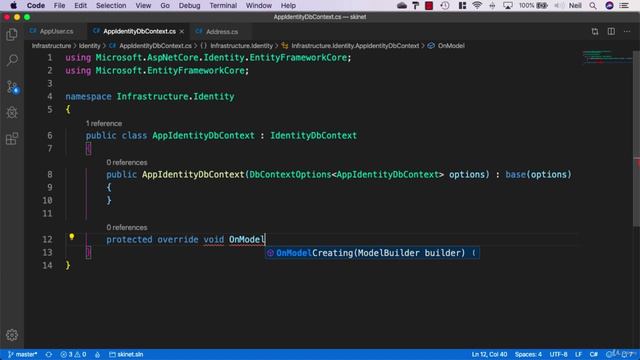
Task: Open the File menu
Action: click(59, 6)
